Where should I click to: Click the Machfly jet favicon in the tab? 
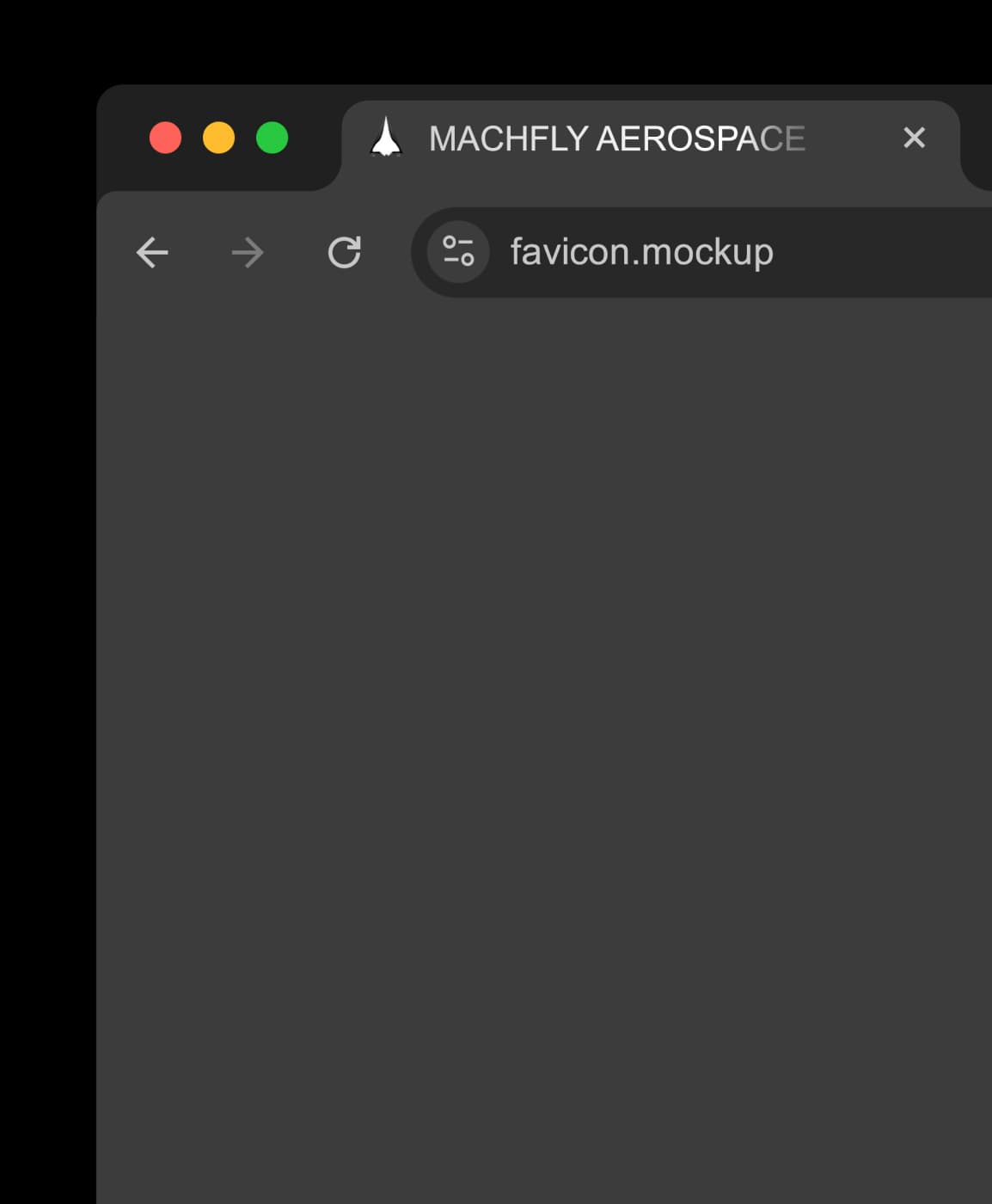(386, 138)
